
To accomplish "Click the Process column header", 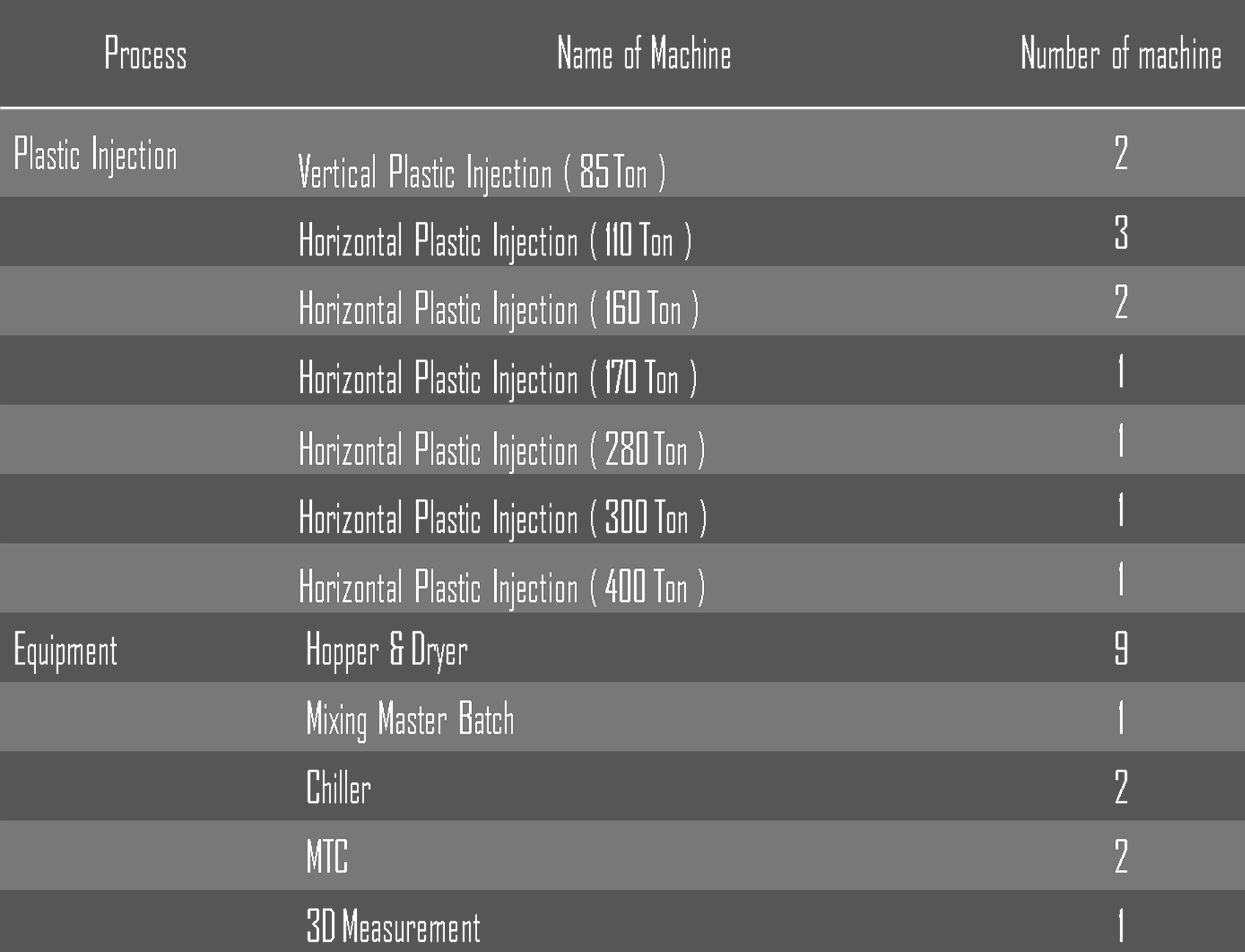I will point(145,54).
